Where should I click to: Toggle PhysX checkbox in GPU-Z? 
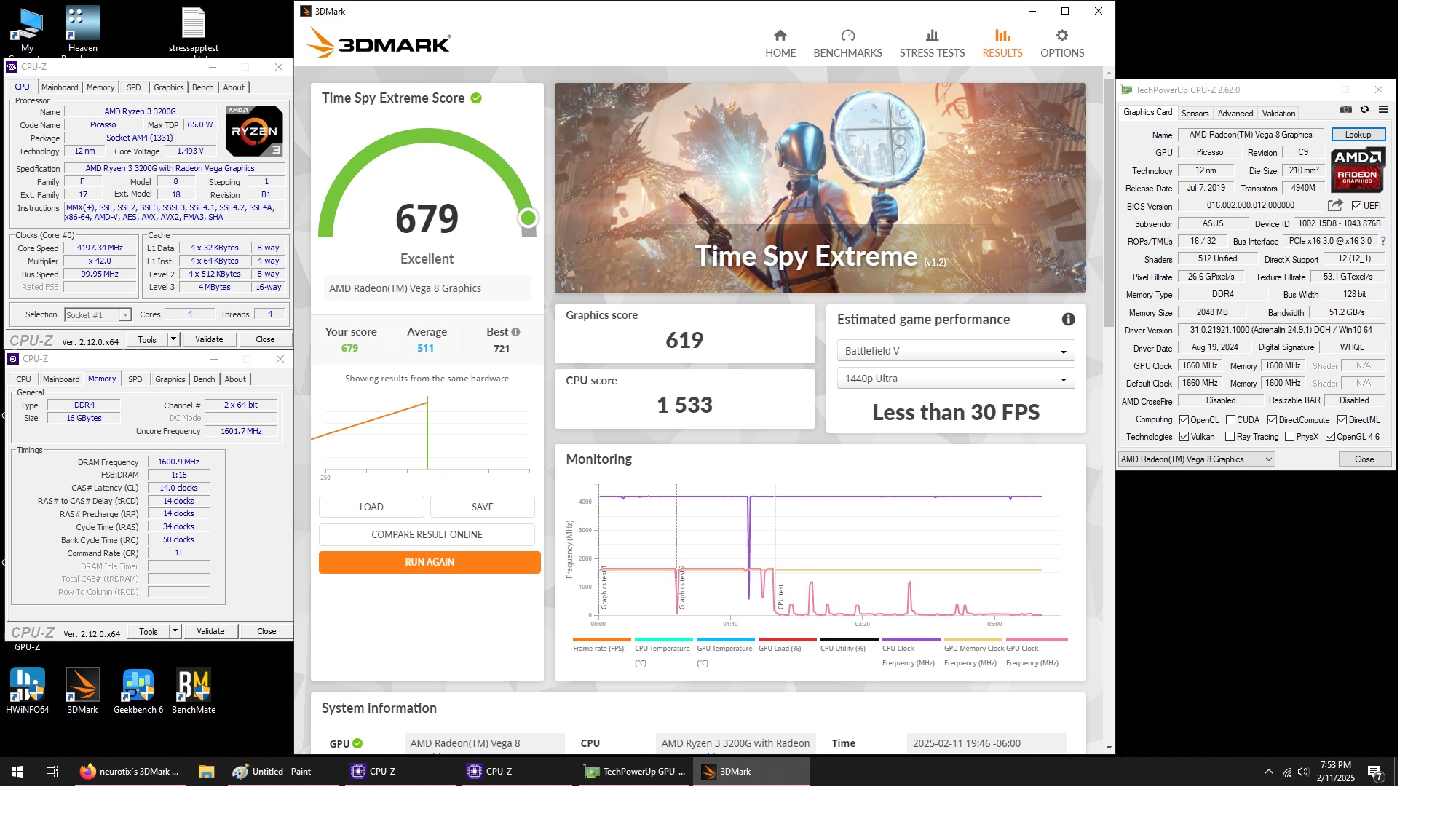[x=1290, y=437]
